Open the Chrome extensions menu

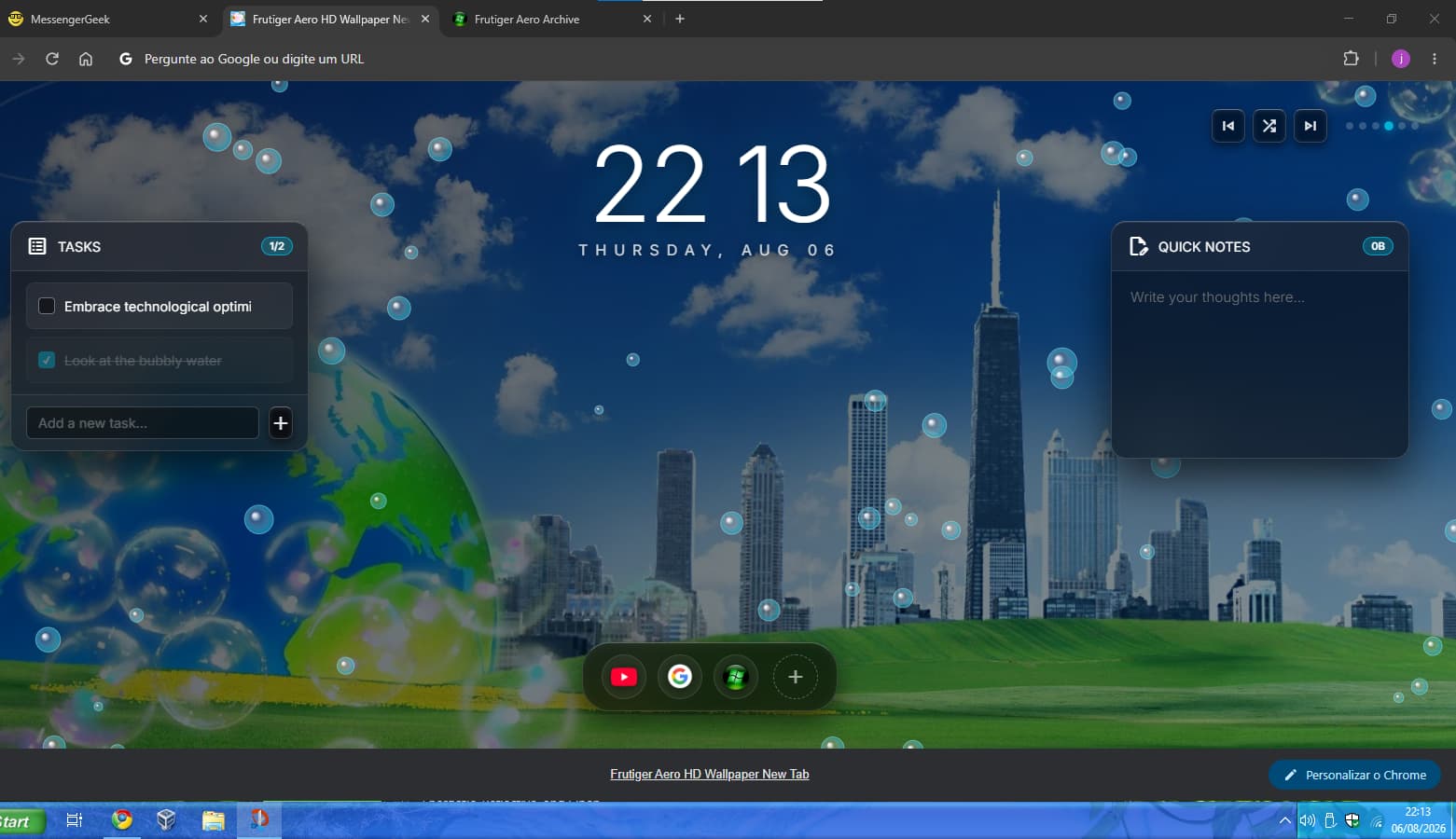click(1351, 59)
